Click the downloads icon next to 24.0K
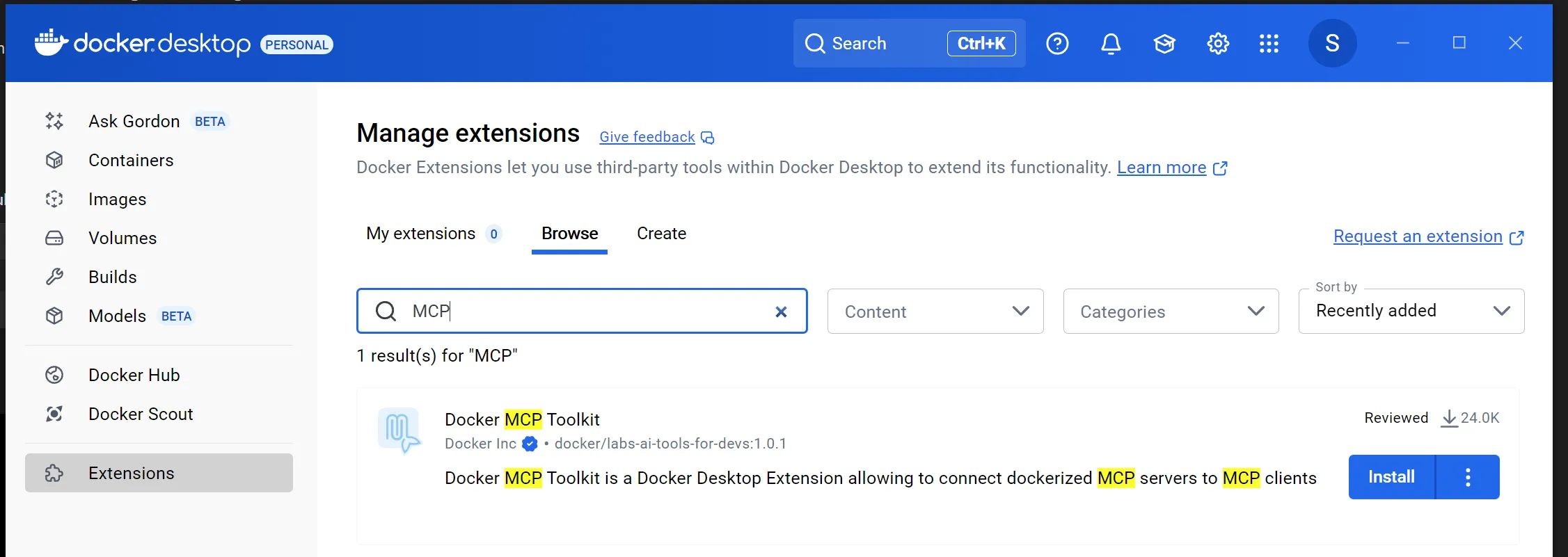 click(1449, 418)
